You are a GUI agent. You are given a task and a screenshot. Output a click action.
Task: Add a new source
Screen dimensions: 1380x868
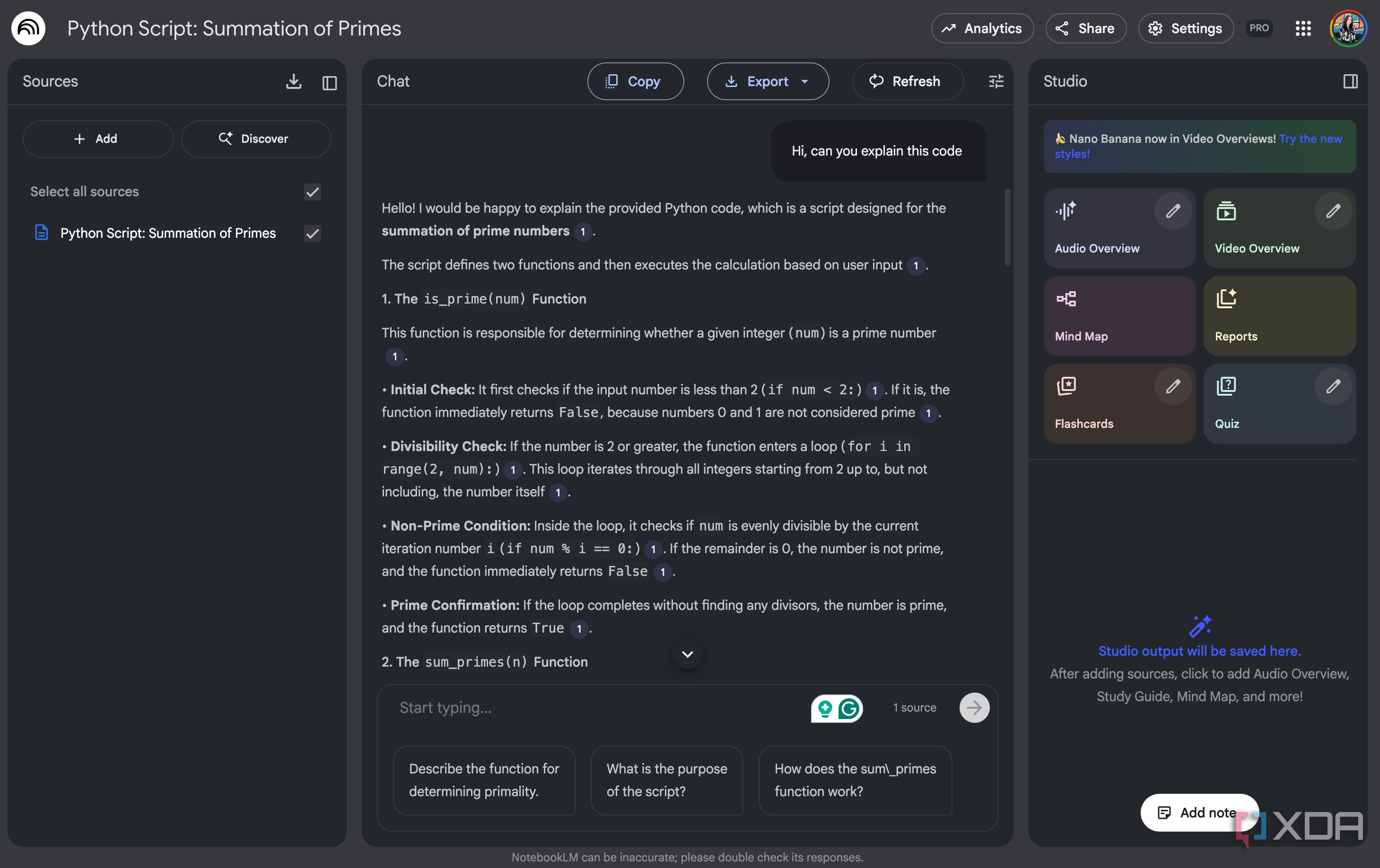pyautogui.click(x=97, y=139)
